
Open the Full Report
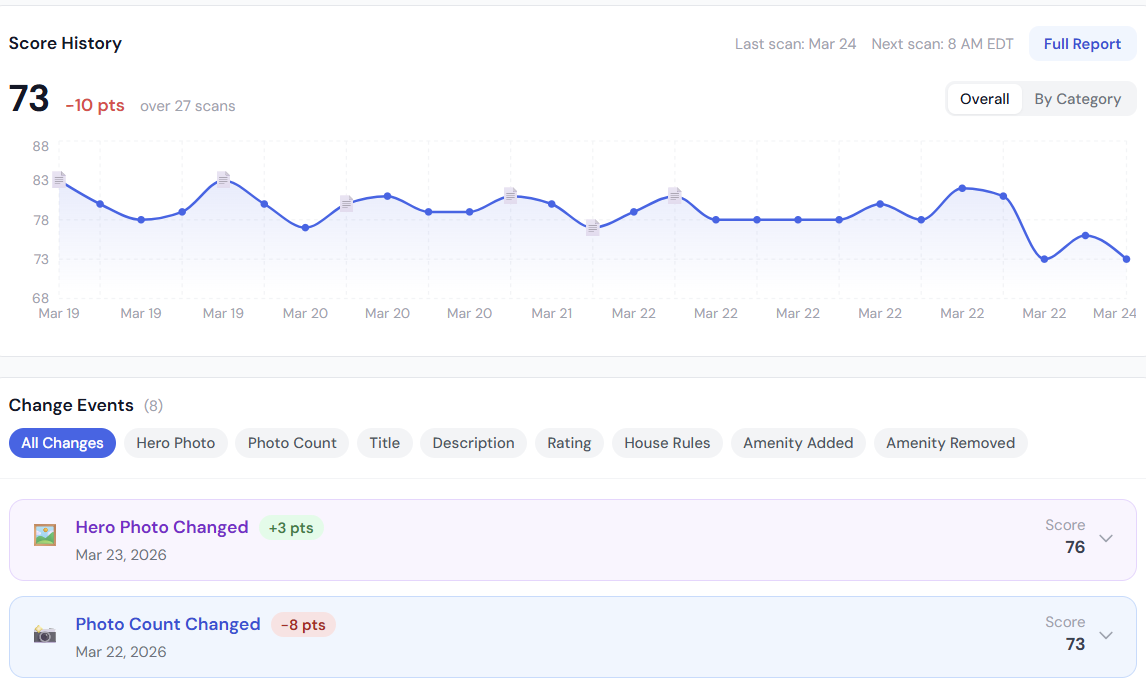point(1082,43)
